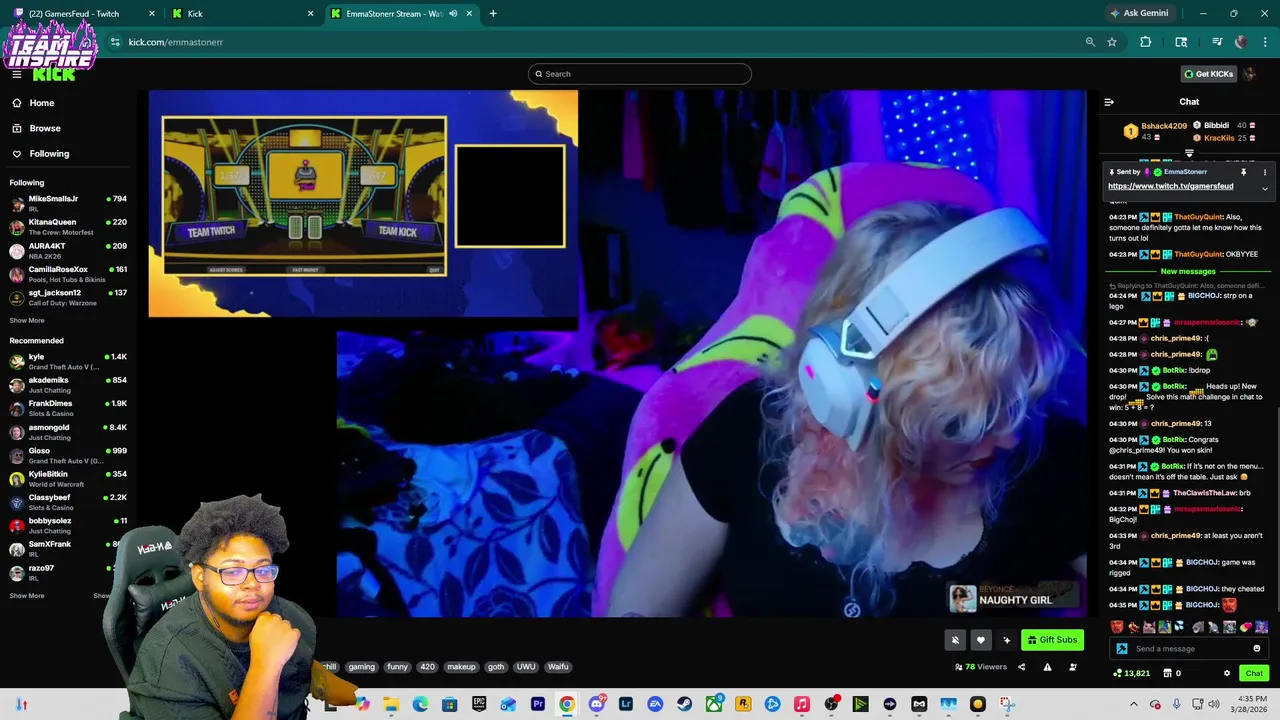Switch to the Kick browser tab
Screen dimensions: 1280x720
243,14
